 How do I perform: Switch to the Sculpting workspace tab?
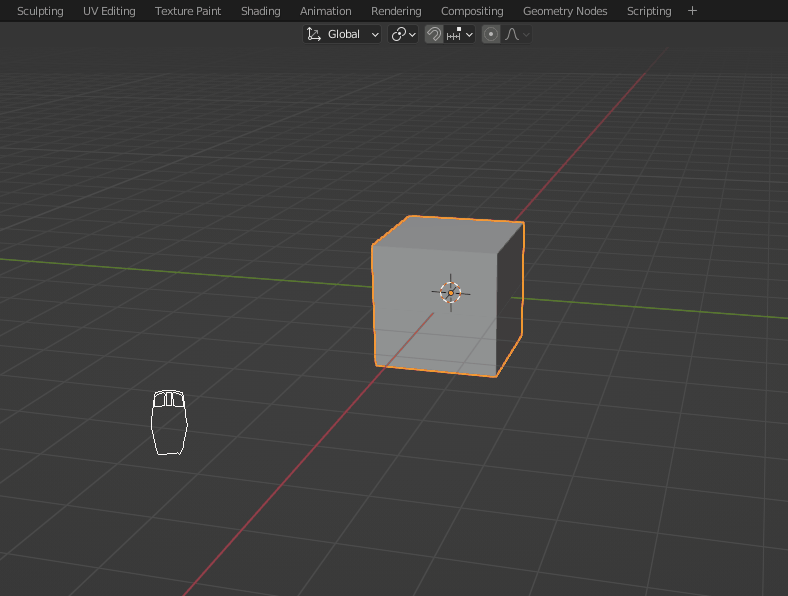coord(40,11)
